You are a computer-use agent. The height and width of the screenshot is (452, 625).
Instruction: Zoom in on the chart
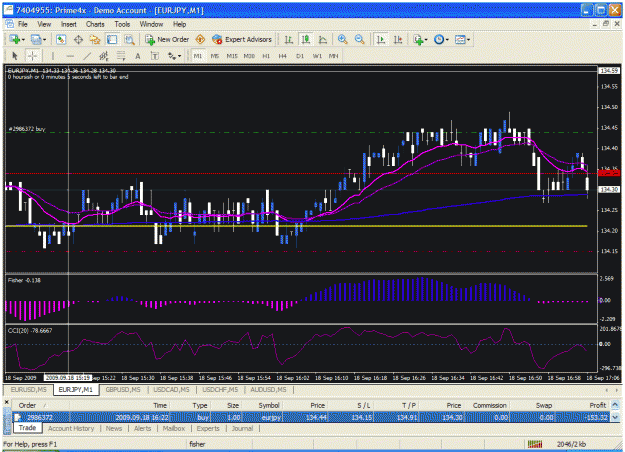coord(342,39)
